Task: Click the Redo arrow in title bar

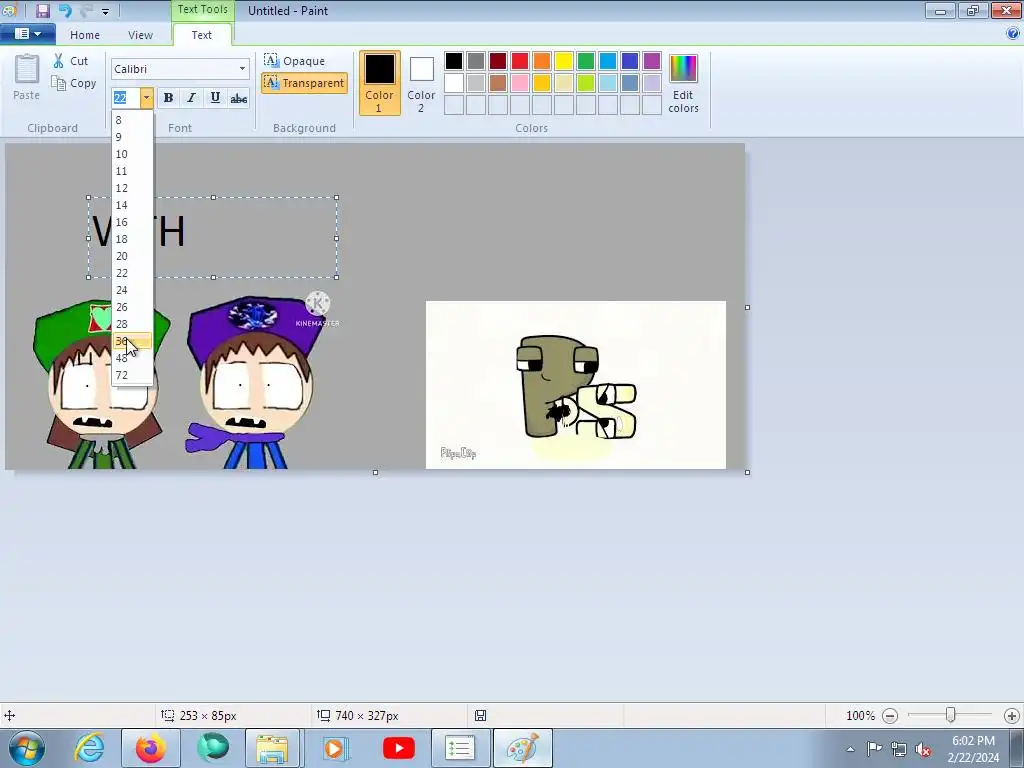Action: (x=86, y=10)
